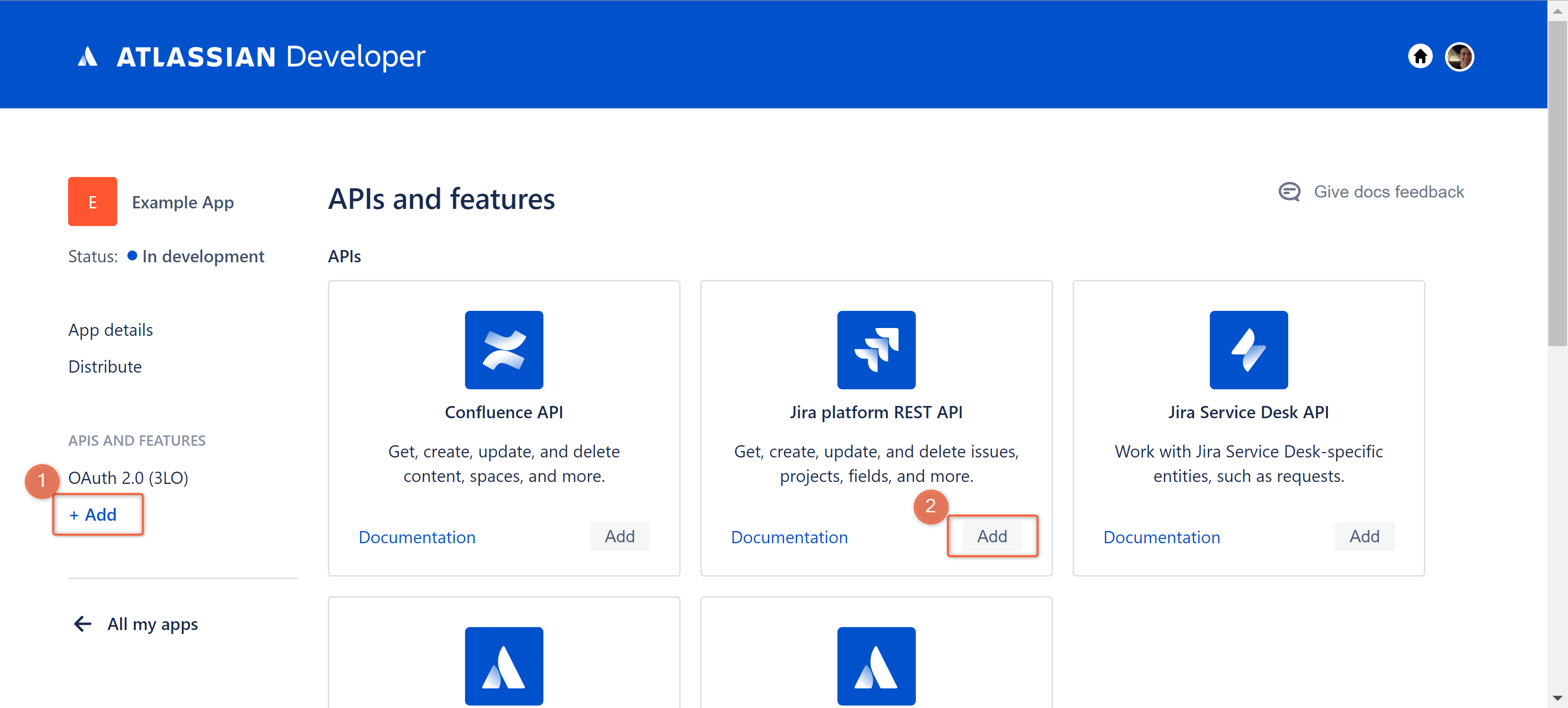
Task: Click Give docs feedback link
Action: coord(1389,192)
